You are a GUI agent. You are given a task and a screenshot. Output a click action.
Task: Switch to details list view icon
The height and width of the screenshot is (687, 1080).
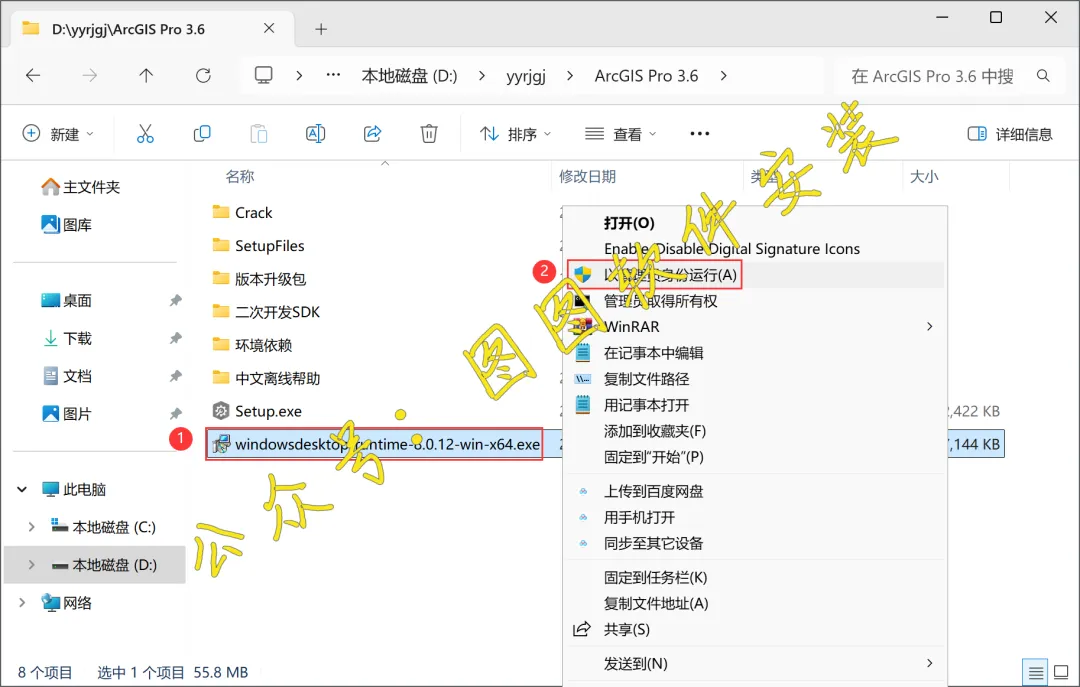[1036, 672]
